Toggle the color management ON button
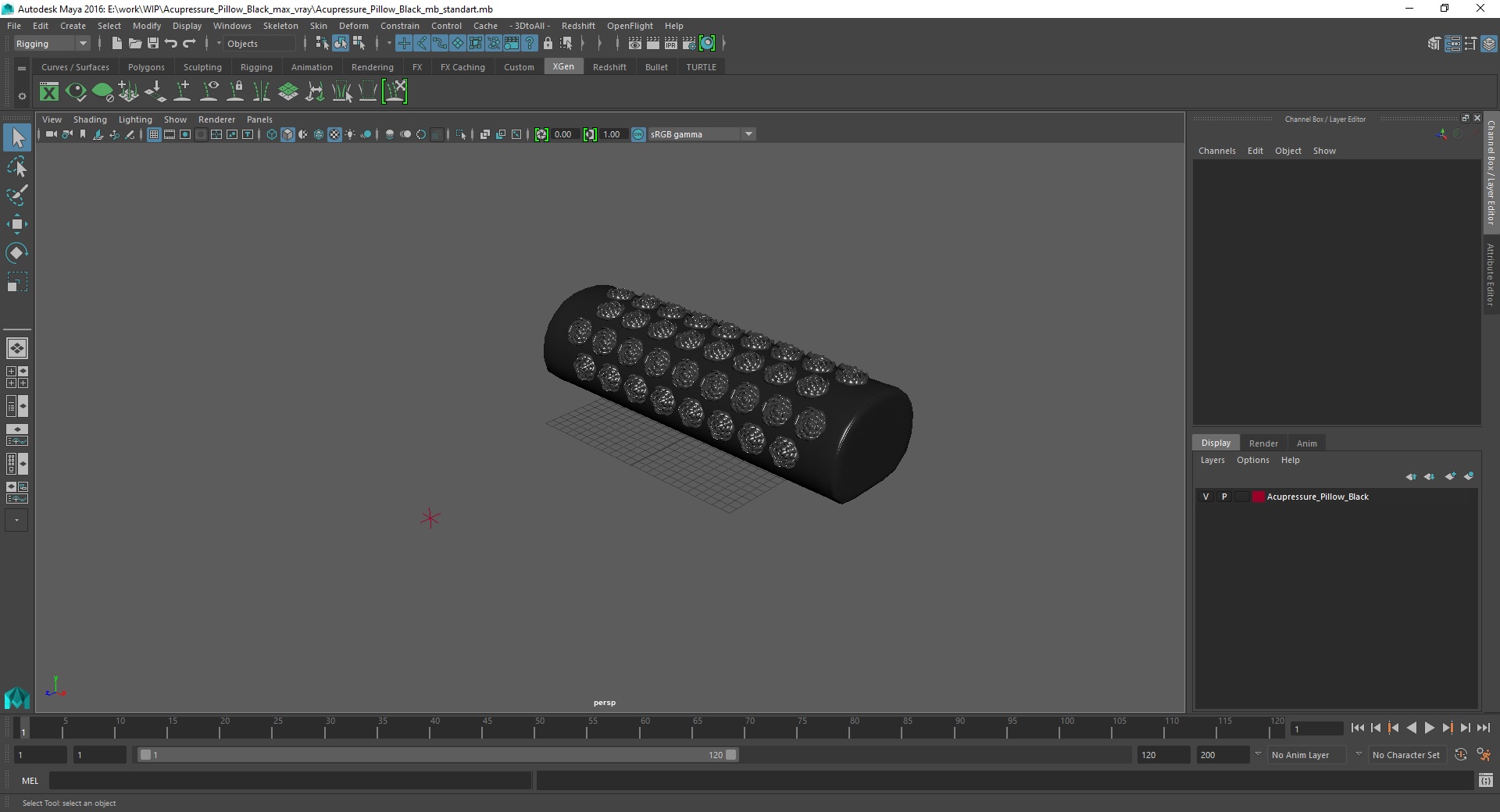Image resolution: width=1500 pixels, height=812 pixels. (638, 134)
